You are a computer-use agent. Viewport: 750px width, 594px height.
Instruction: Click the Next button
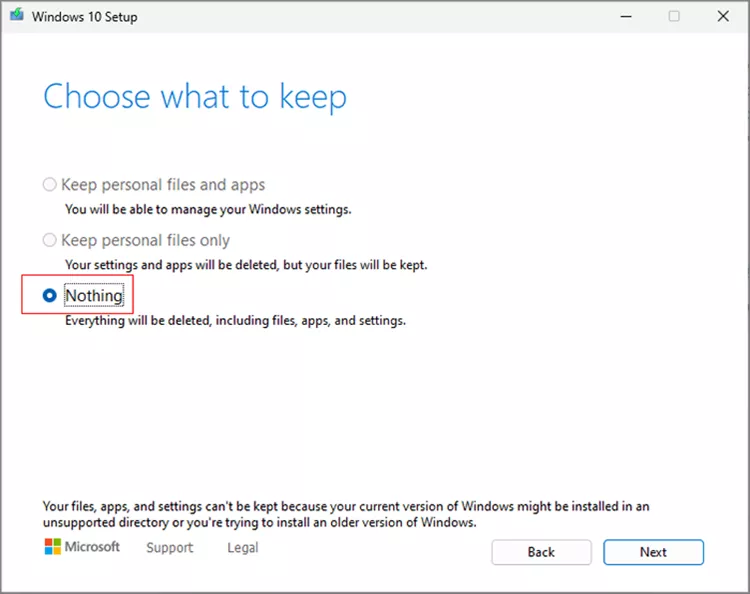click(x=653, y=552)
